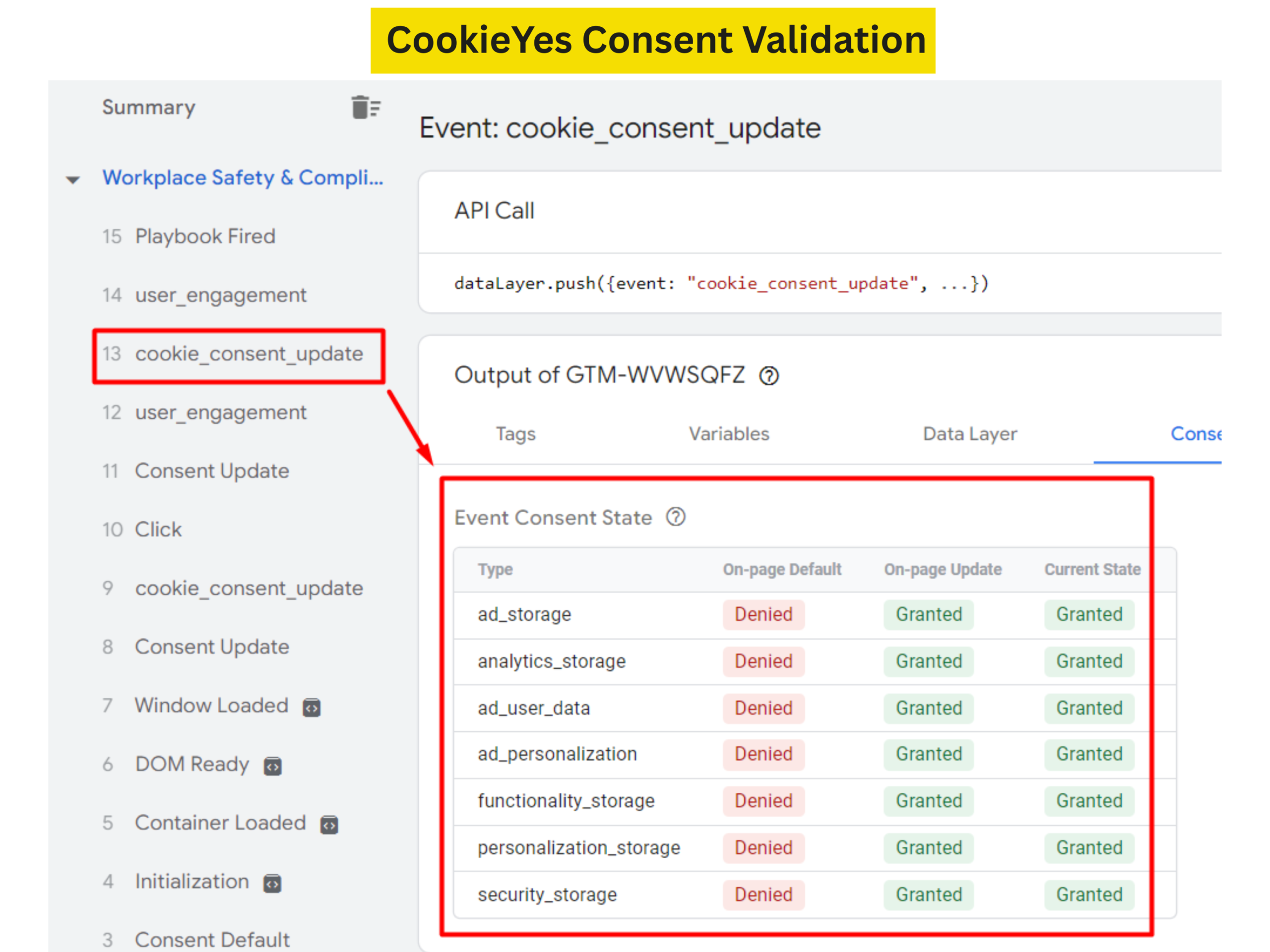Collapse the Workplace Safety & Compli... arrow

coord(73,179)
